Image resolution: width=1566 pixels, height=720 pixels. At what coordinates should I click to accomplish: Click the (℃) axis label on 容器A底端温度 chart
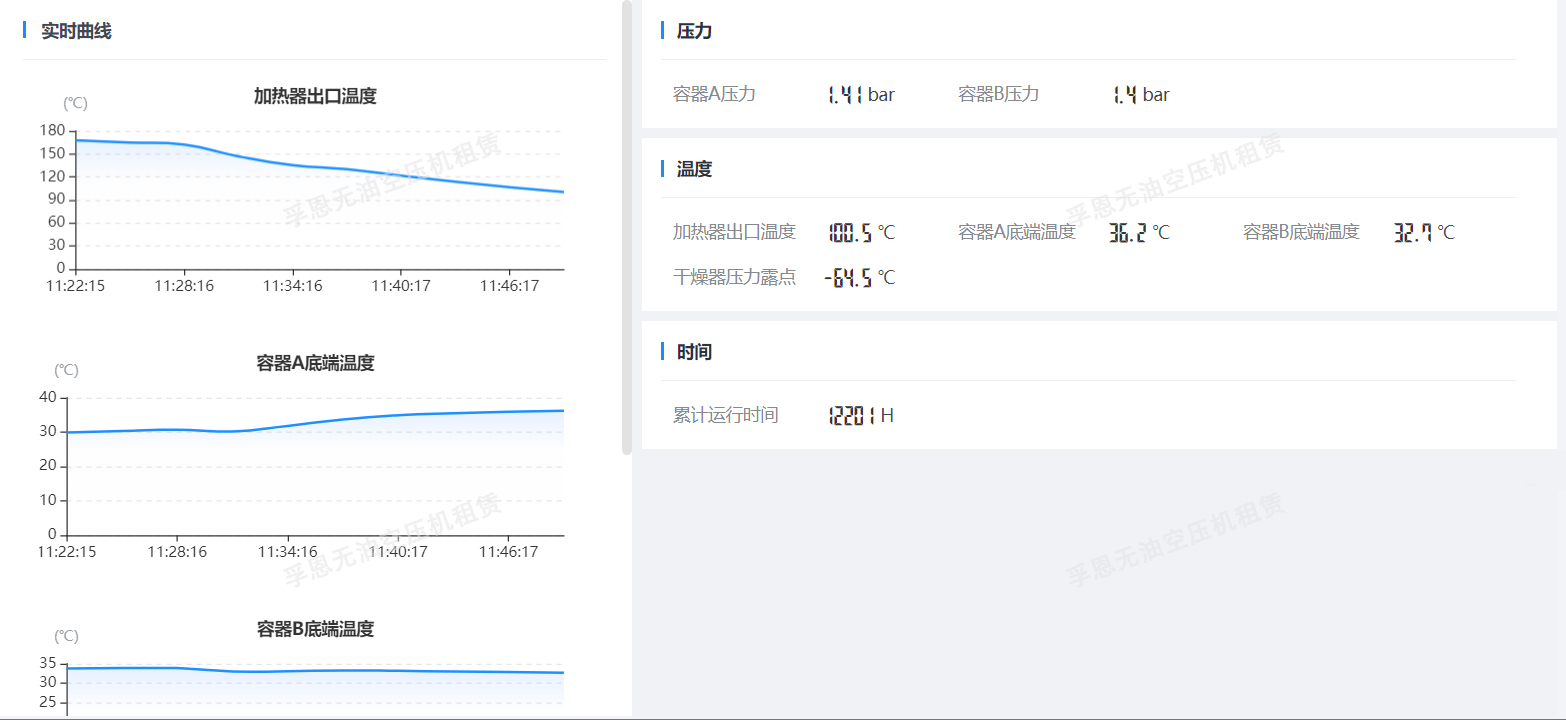pyautogui.click(x=66, y=369)
